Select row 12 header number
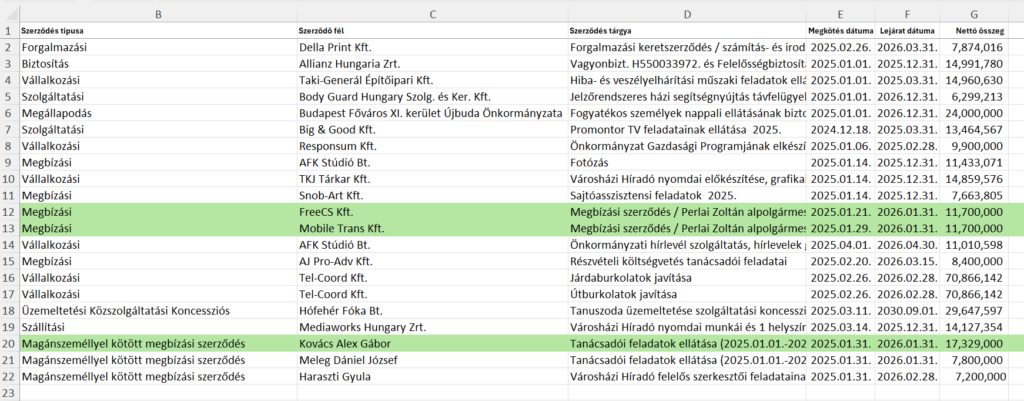Image resolution: width=1024 pixels, height=401 pixels. tap(9, 212)
